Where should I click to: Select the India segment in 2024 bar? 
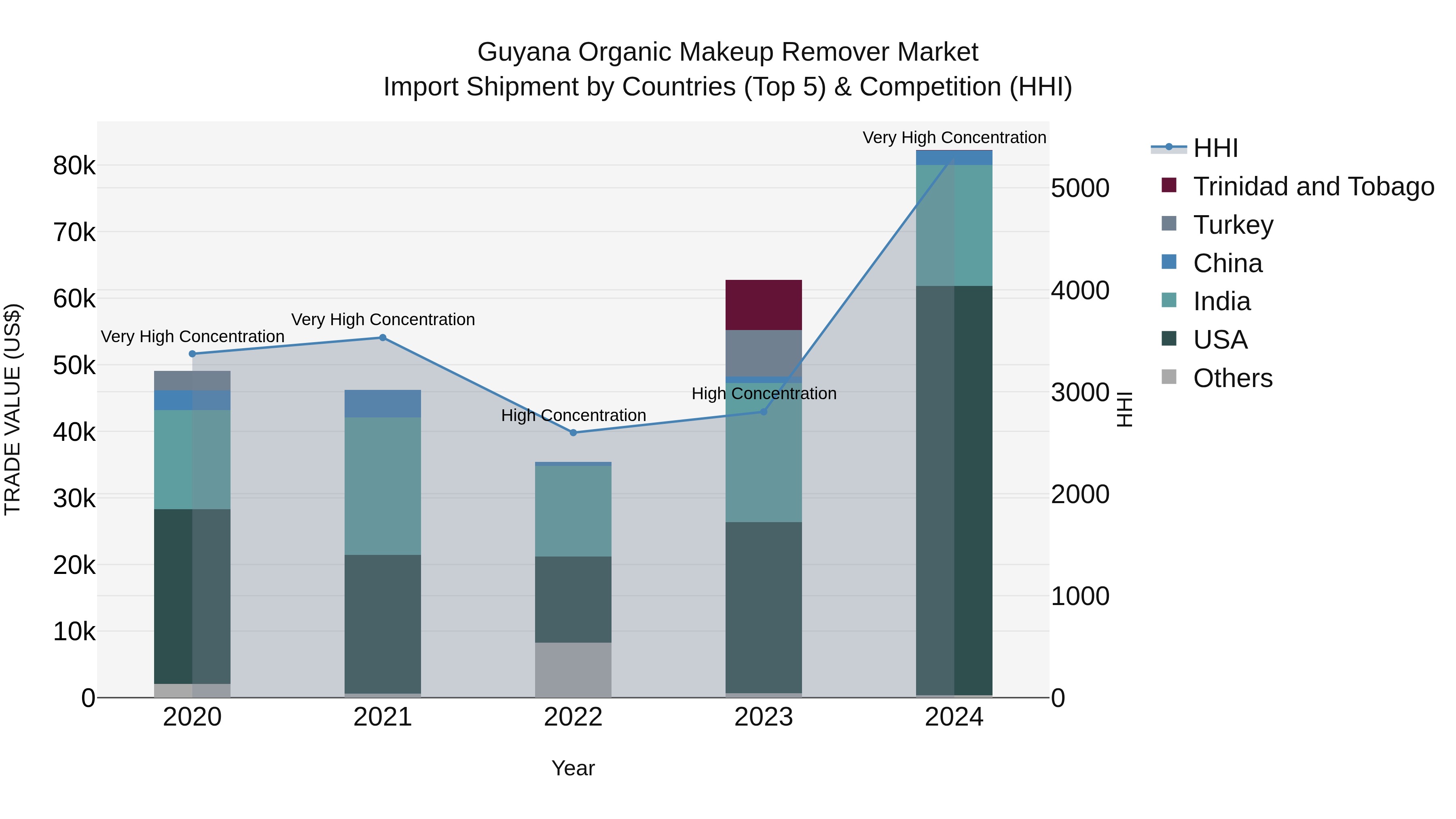pyautogui.click(x=954, y=226)
